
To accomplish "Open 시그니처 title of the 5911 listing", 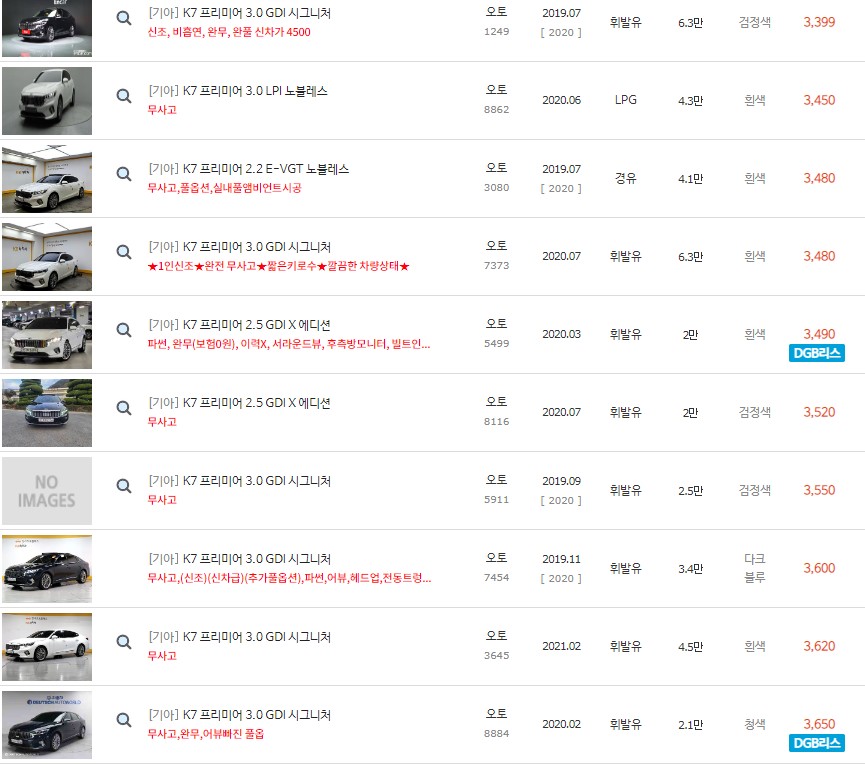I will pos(239,481).
